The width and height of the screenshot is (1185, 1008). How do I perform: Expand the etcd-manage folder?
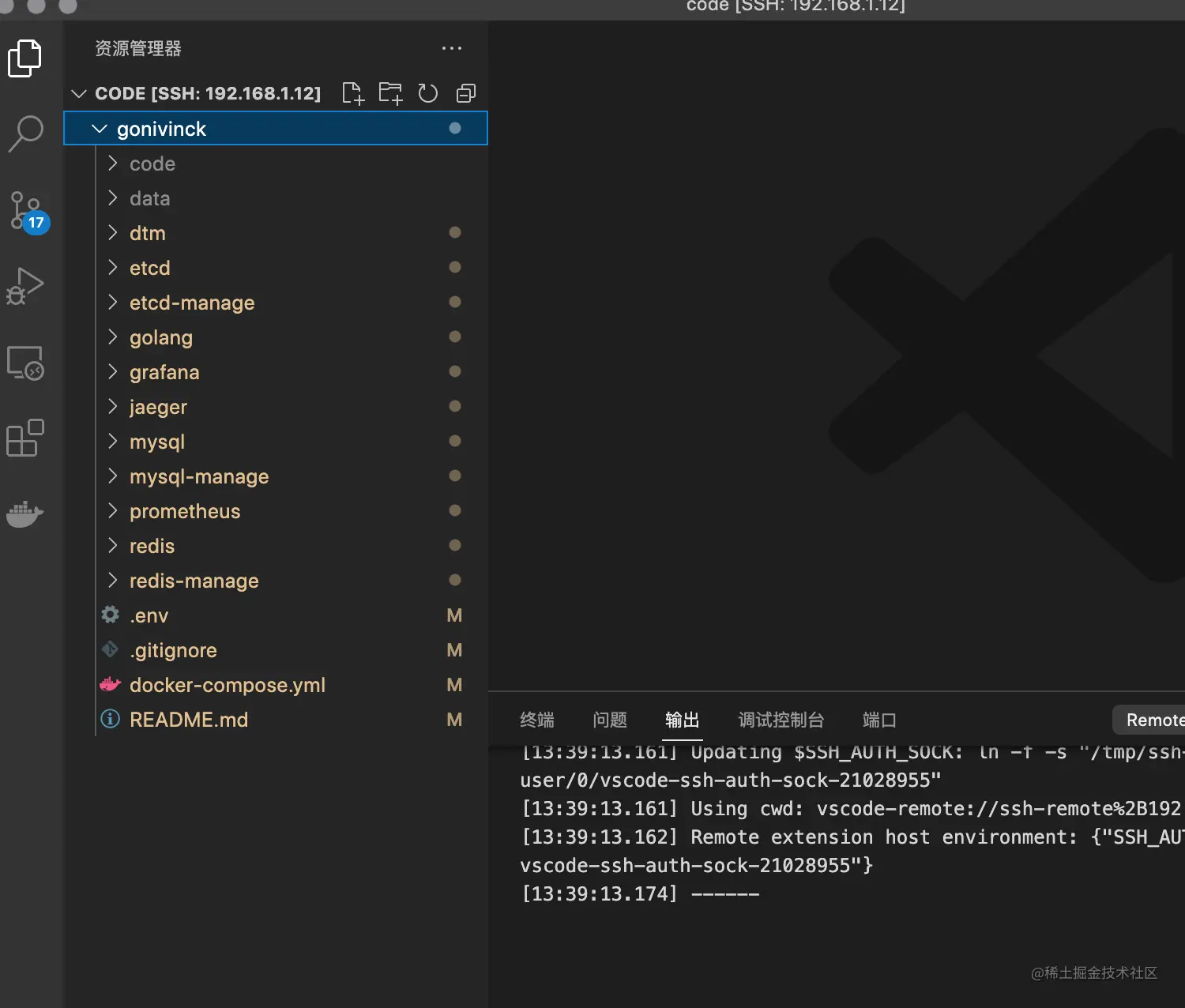click(112, 303)
